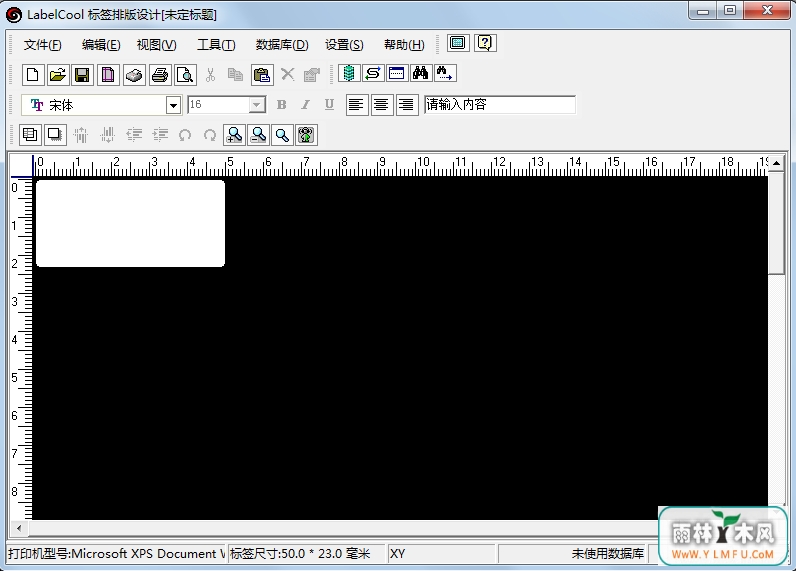Expand the font size 16 dropdown
The height and width of the screenshot is (571, 796).
[x=257, y=105]
